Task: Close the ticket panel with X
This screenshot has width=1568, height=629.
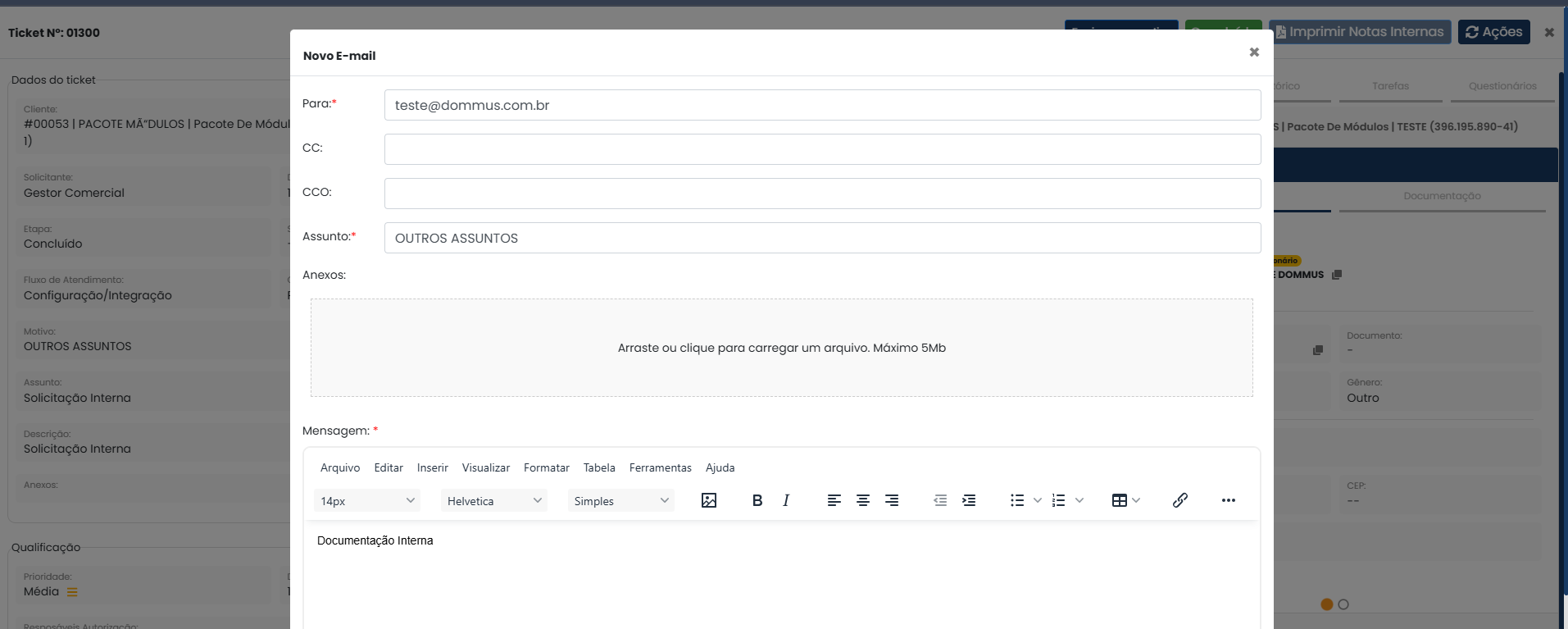Action: click(1549, 33)
